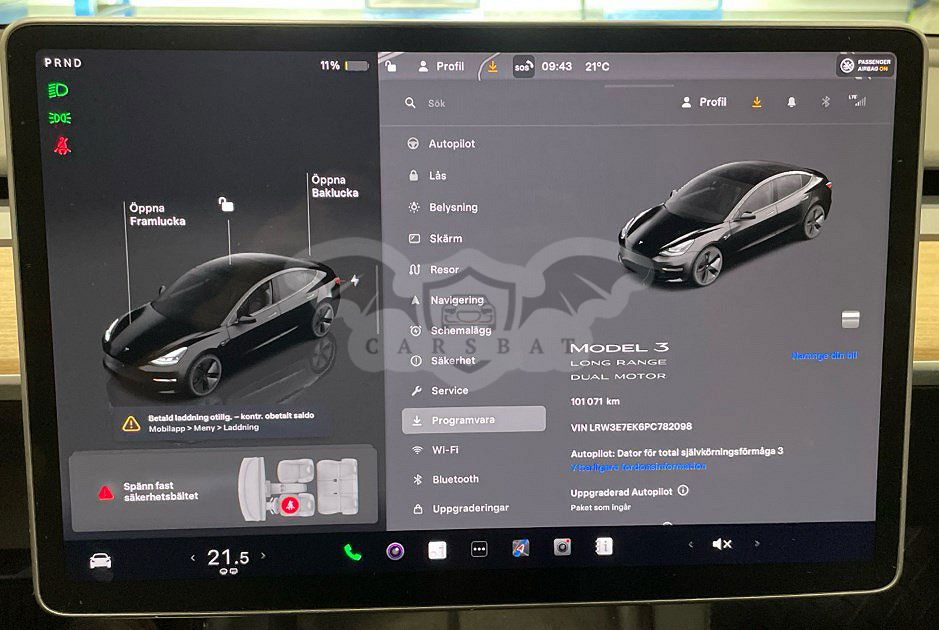Image resolution: width=939 pixels, height=630 pixels.
Task: Open all apps three-dots launcher
Action: coord(479,549)
